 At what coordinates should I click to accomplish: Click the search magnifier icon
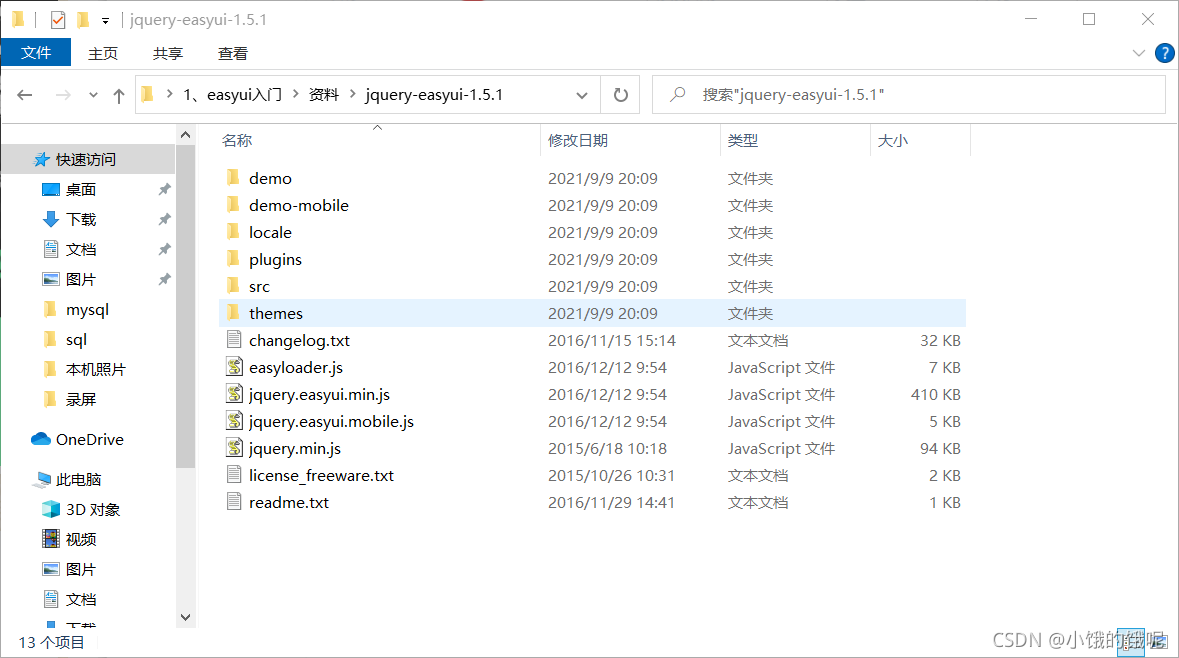677,94
